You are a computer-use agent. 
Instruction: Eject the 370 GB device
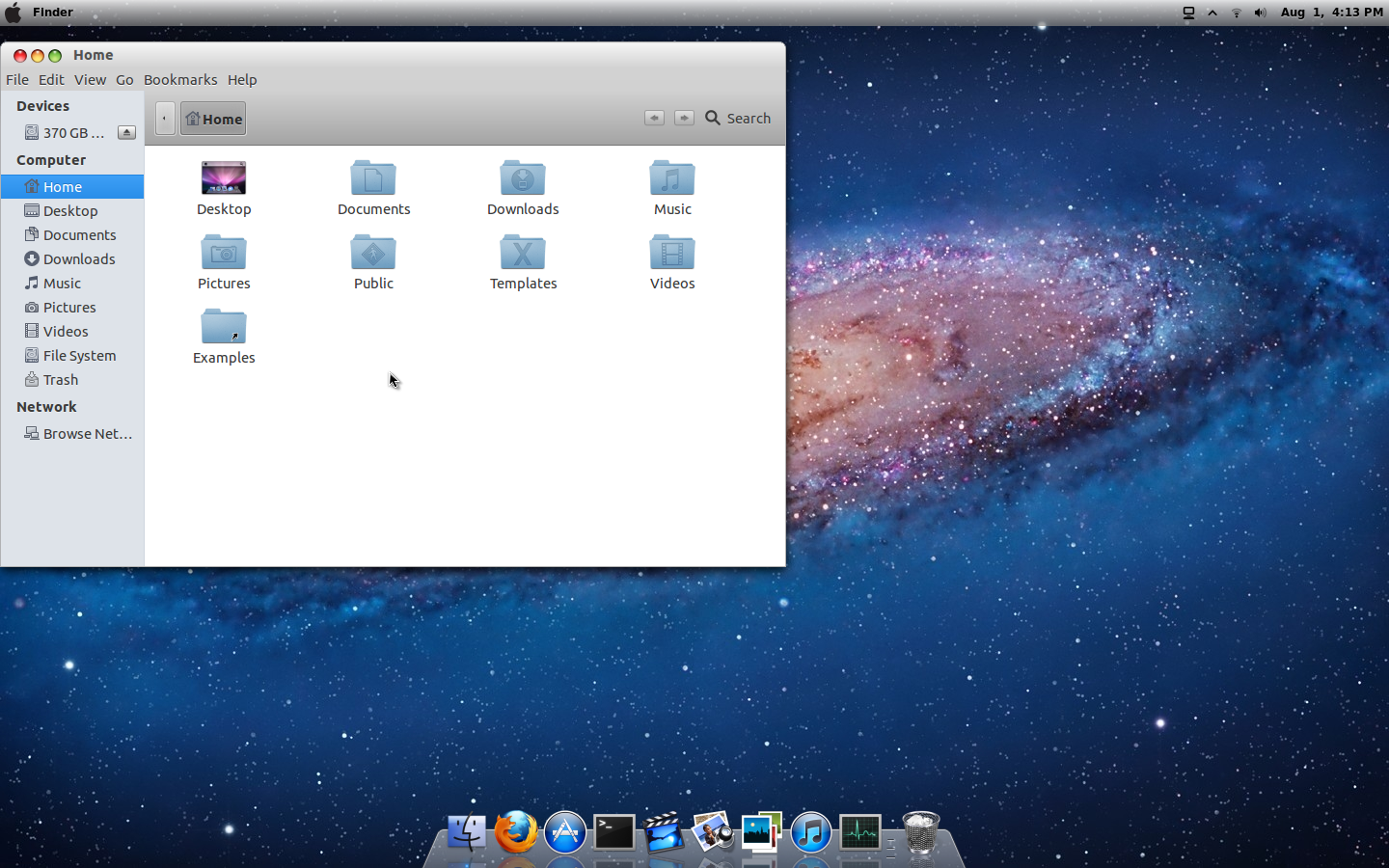click(126, 132)
